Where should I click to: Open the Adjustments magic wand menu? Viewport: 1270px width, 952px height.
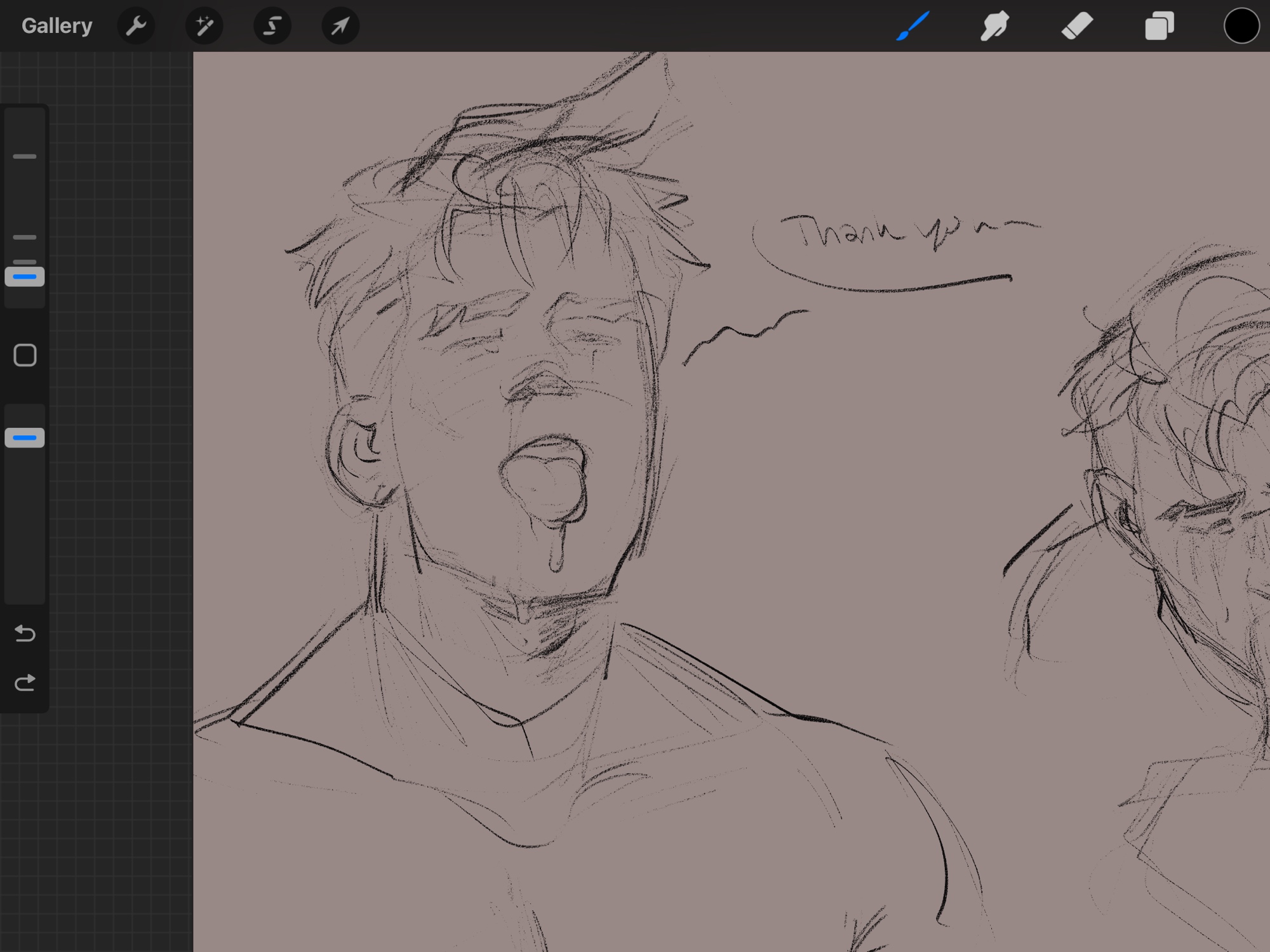click(x=204, y=26)
